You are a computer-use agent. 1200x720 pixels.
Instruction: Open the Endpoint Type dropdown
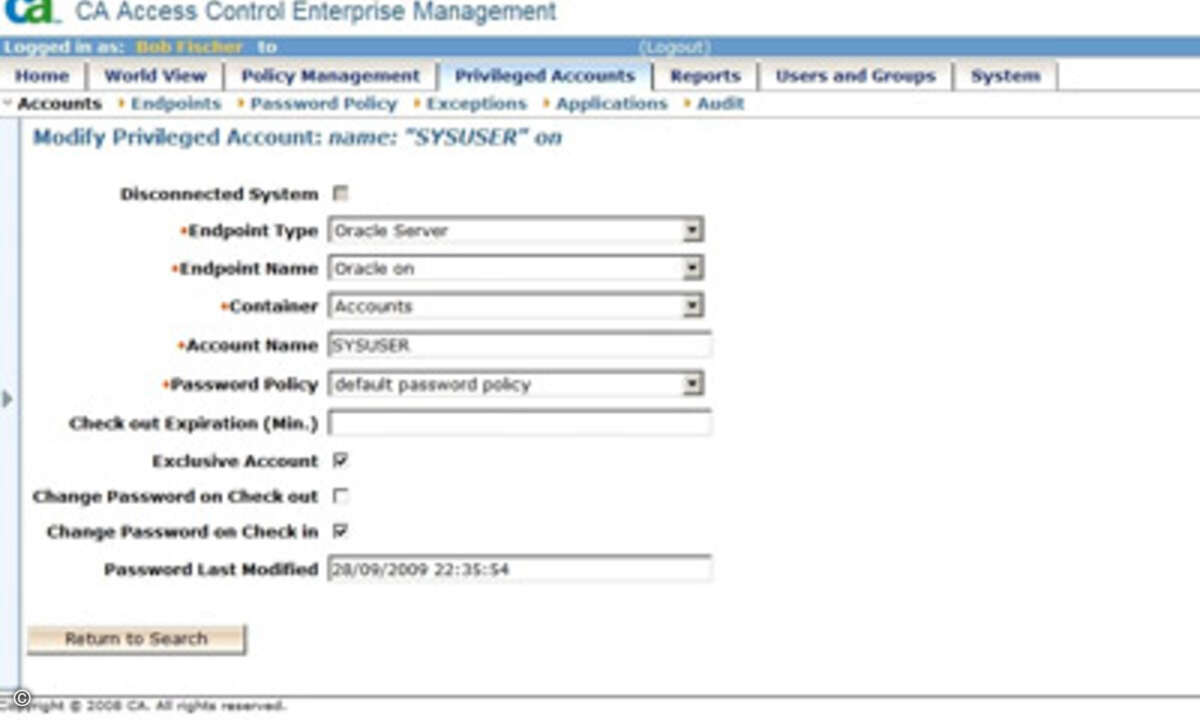516,231
